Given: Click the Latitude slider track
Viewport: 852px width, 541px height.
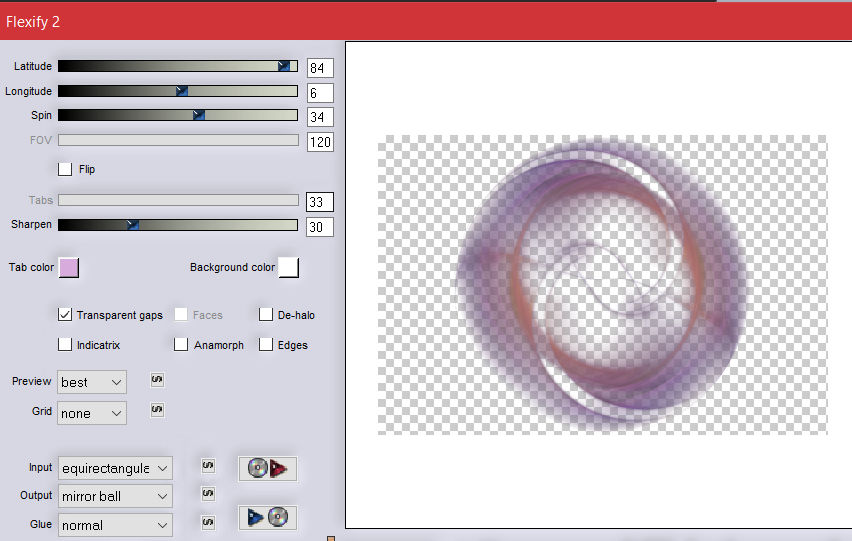Looking at the screenshot, I should point(178,66).
